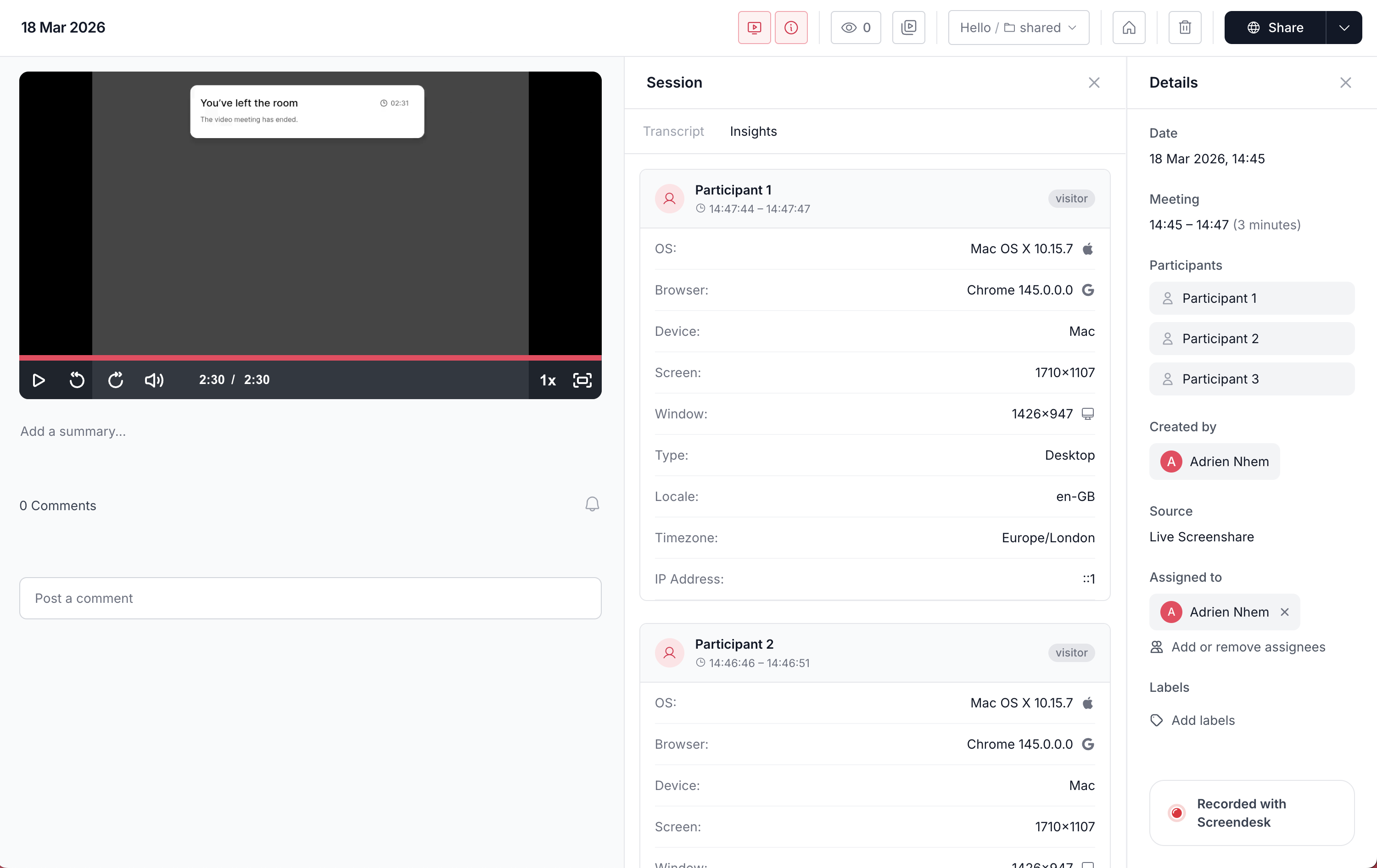The height and width of the screenshot is (868, 1377).
Task: Click Add or remove assignees
Action: click(x=1248, y=647)
